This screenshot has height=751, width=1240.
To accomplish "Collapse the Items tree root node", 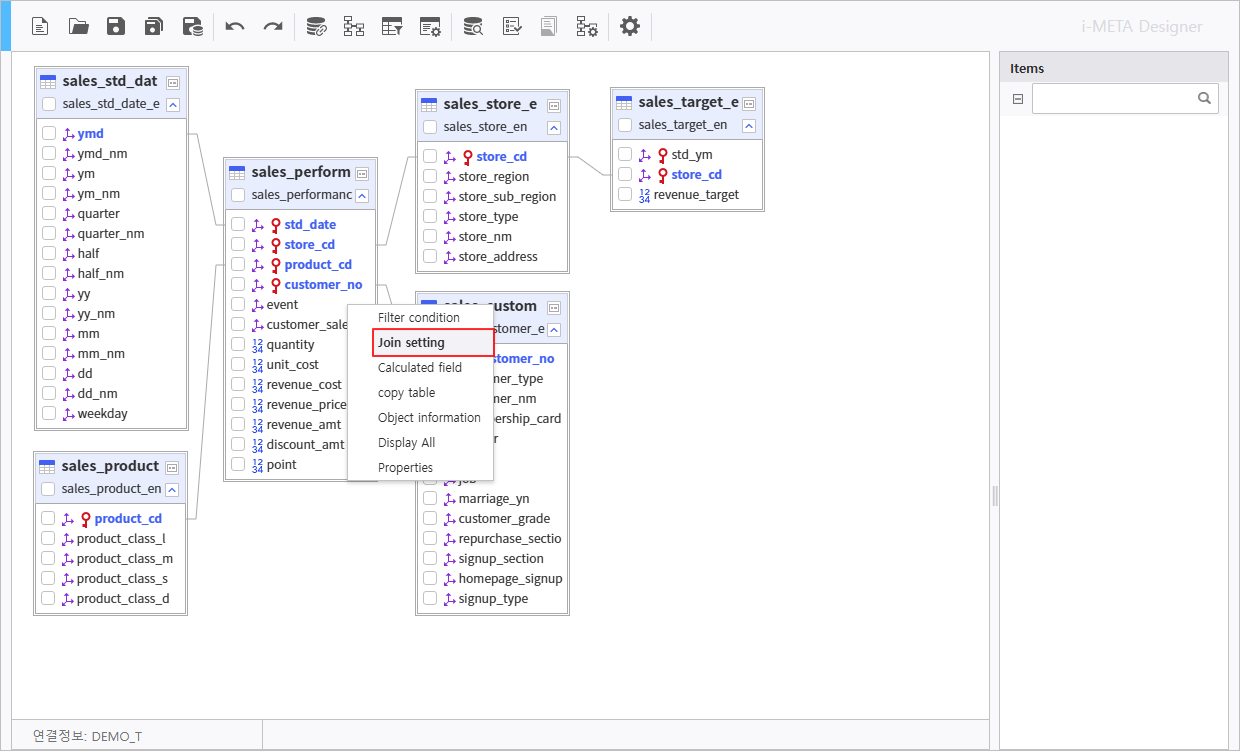I will tap(1018, 99).
